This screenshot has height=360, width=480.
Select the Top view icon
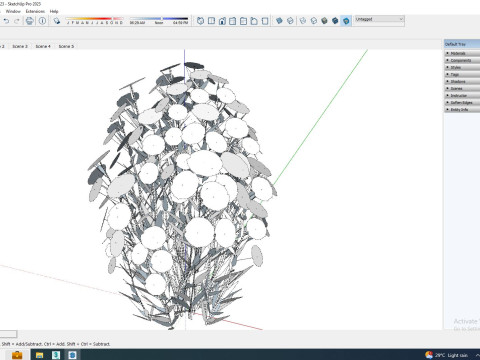pyautogui.click(x=211, y=21)
